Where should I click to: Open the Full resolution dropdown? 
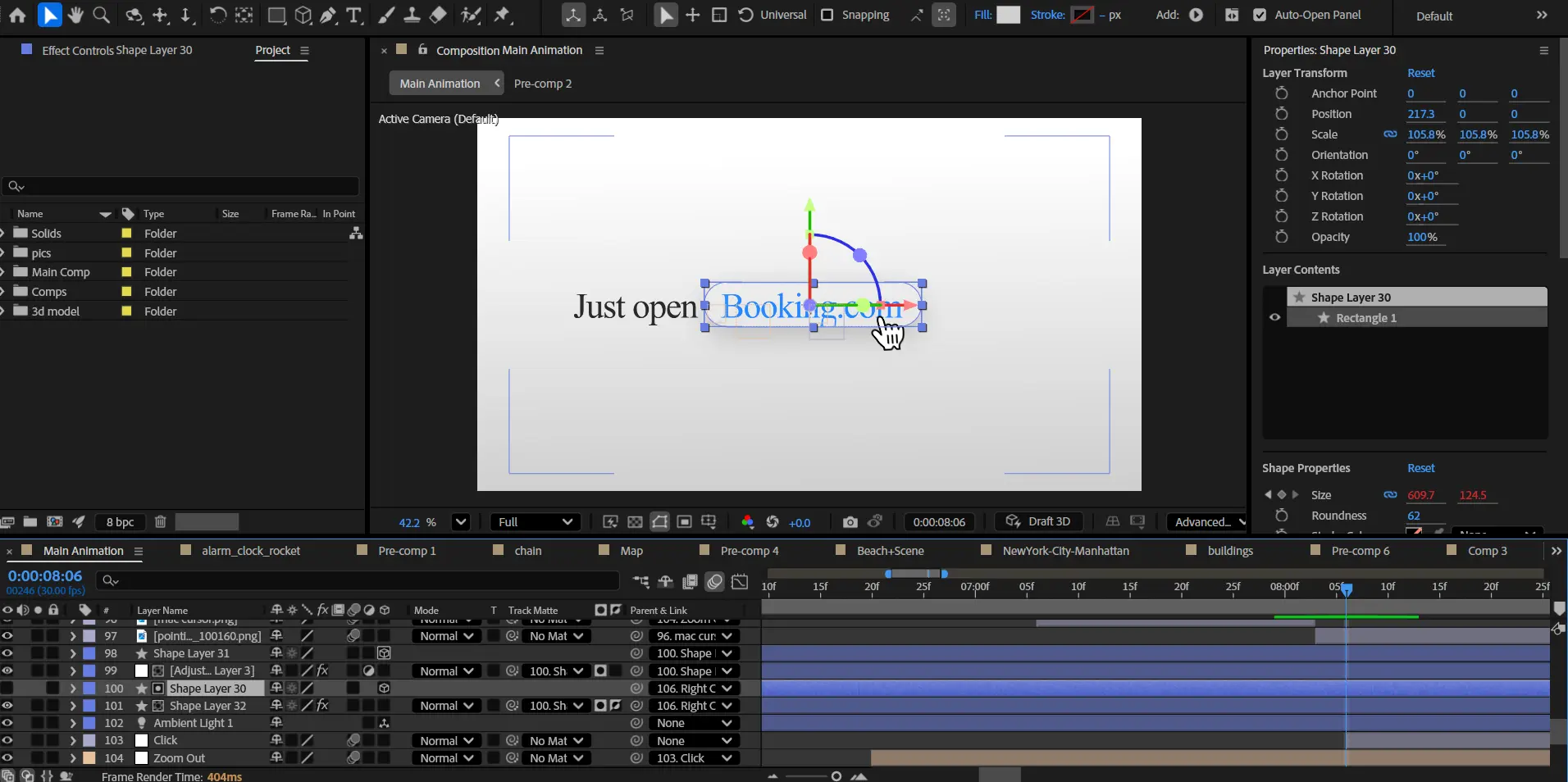click(535, 522)
